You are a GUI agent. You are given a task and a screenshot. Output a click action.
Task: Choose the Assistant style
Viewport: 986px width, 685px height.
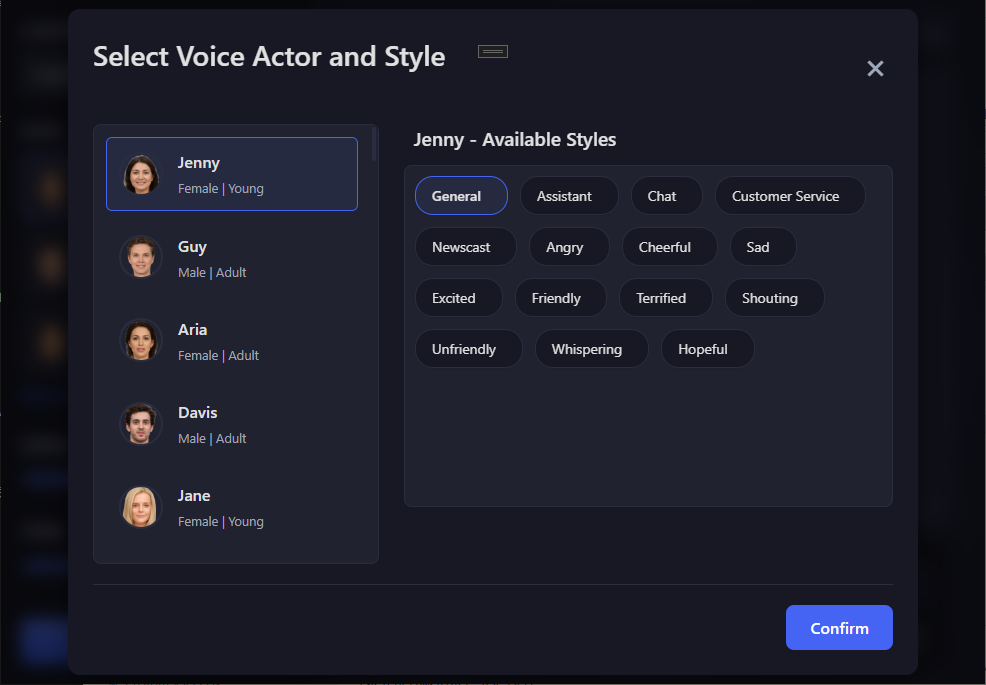pos(569,196)
